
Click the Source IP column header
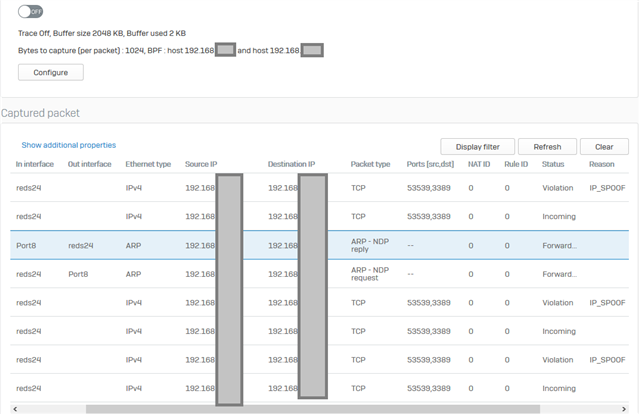click(201, 164)
